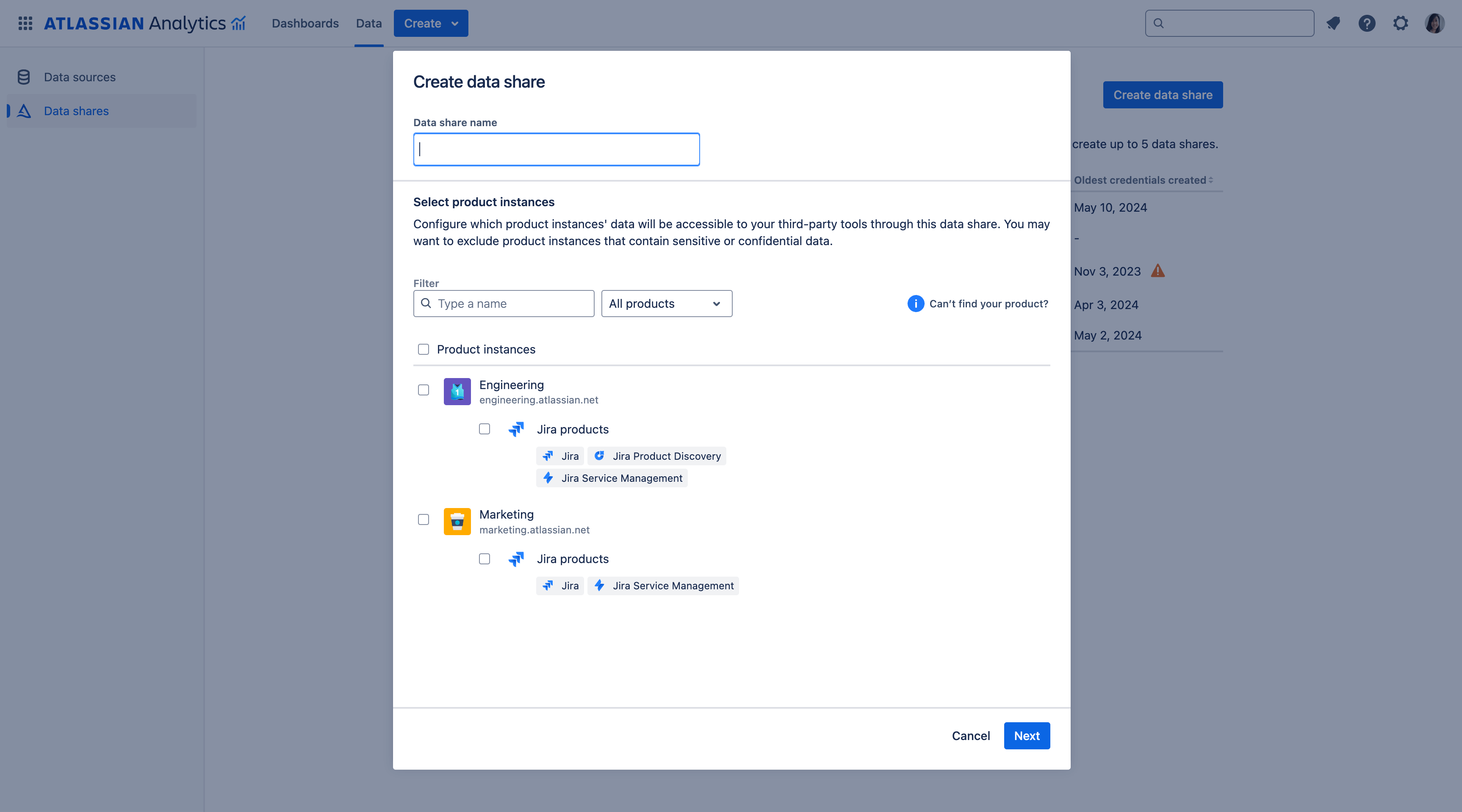Image resolution: width=1462 pixels, height=812 pixels.
Task: Click the Jira Product Discovery badge under Engineering
Action: (x=656, y=456)
